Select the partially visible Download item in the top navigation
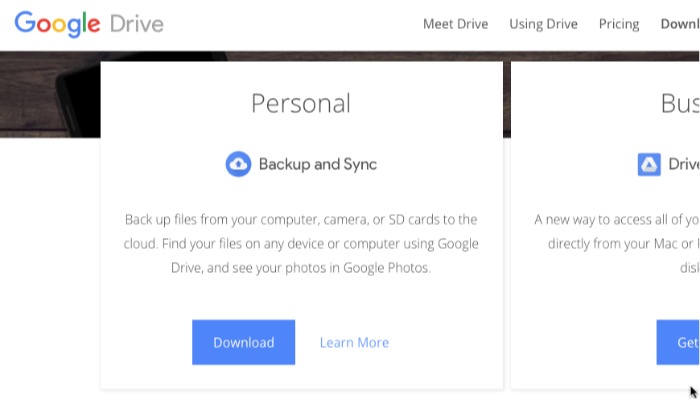This screenshot has height=400, width=700. coord(680,24)
